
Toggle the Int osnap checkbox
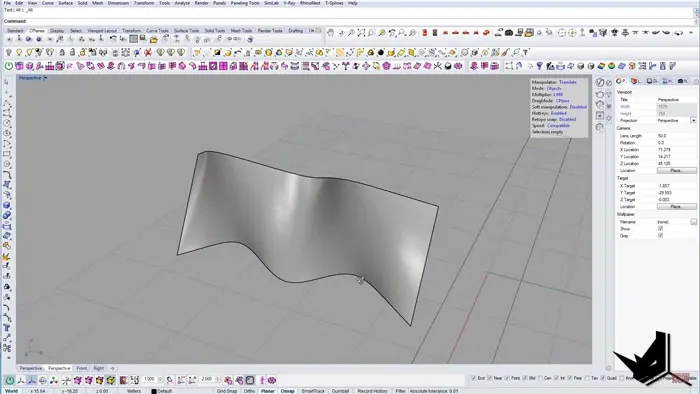coord(556,378)
